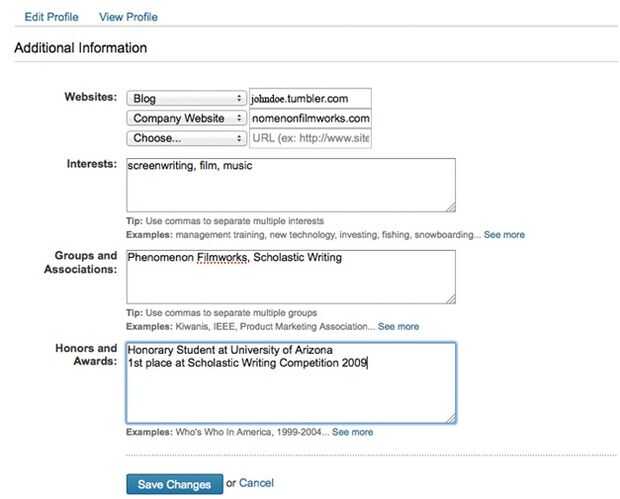Click See more under Groups examples
The image size is (620, 499).
(398, 326)
